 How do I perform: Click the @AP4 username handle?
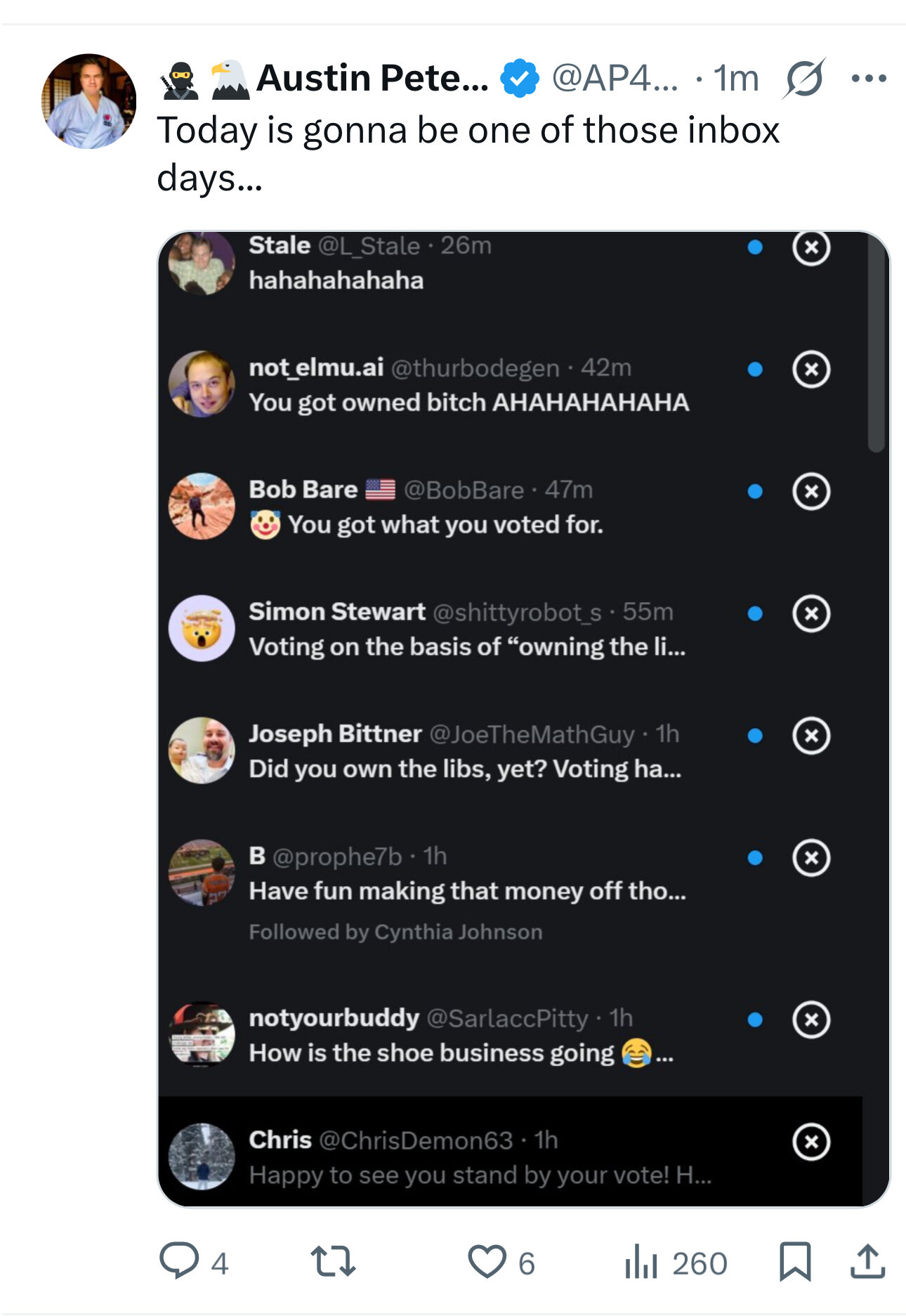[615, 78]
